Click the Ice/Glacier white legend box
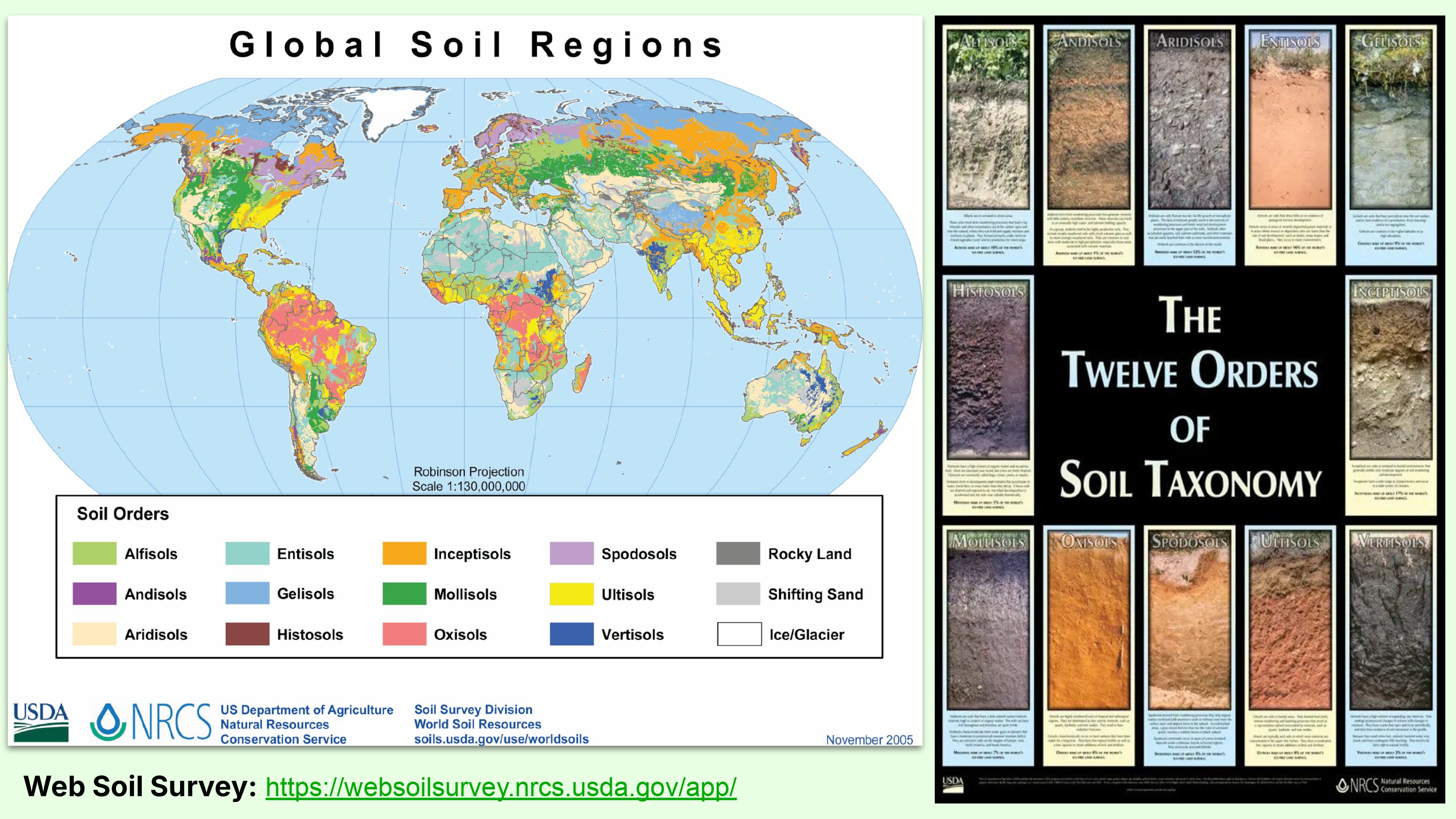This screenshot has width=1456, height=819. [739, 634]
